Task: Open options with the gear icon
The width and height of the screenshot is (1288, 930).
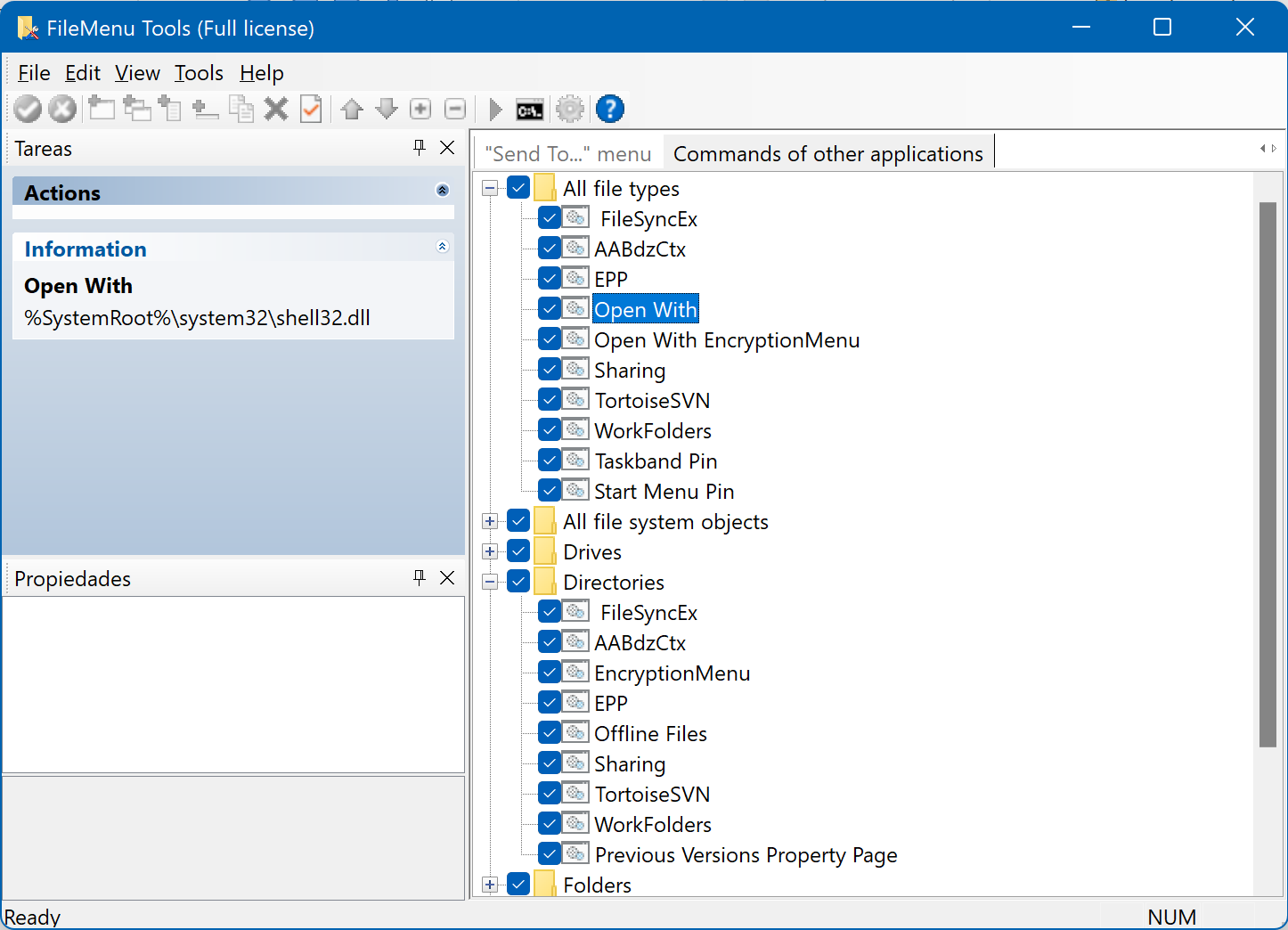Action: pyautogui.click(x=570, y=109)
